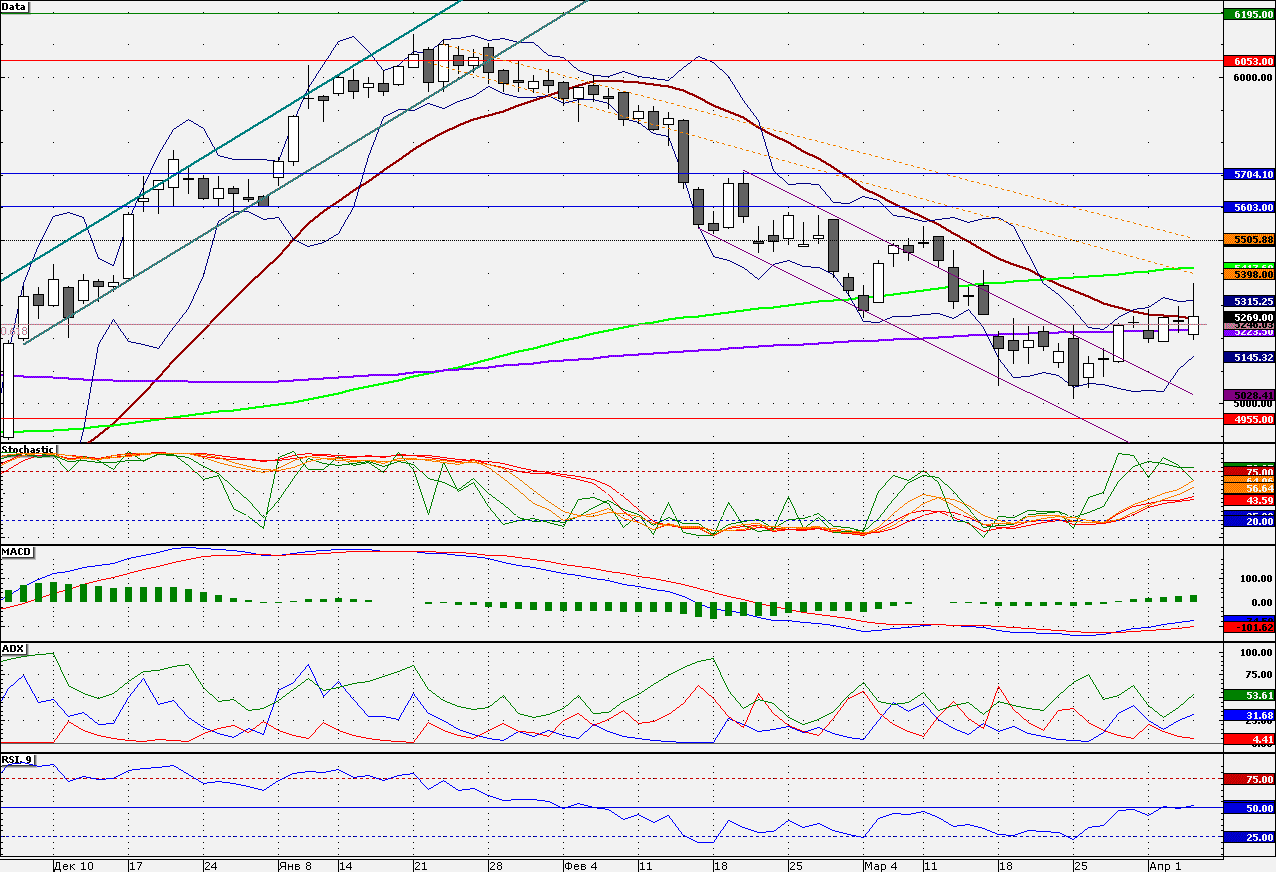Select the RSI 9 panel label
This screenshot has width=1276, height=872.
point(17,760)
